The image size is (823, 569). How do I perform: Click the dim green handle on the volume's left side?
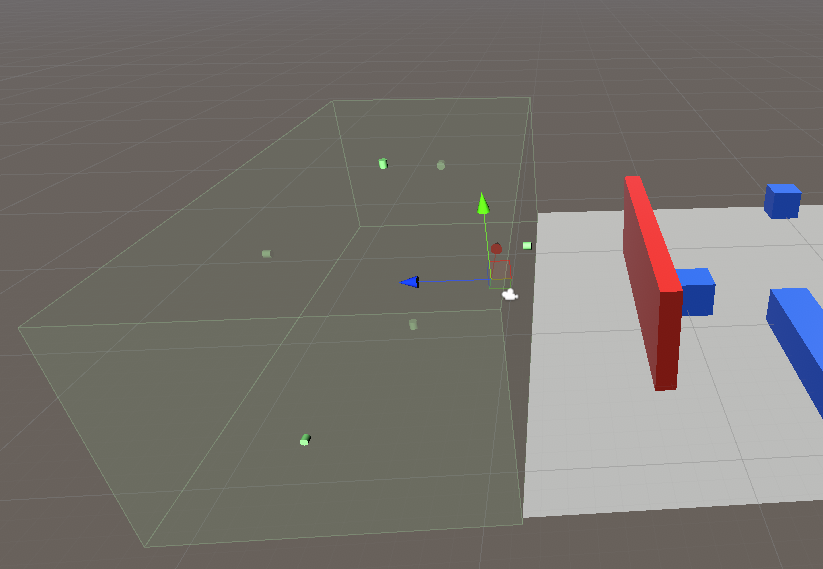[267, 254]
